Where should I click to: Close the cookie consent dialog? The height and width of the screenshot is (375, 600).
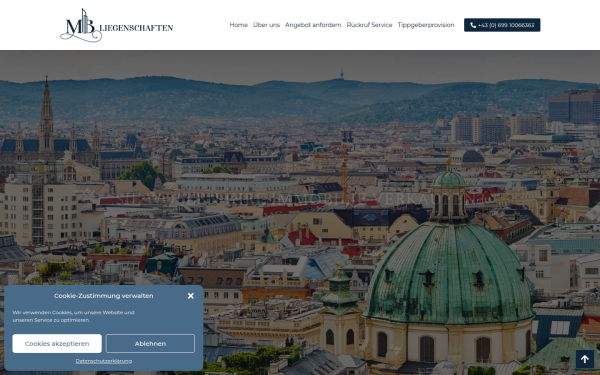(x=191, y=296)
